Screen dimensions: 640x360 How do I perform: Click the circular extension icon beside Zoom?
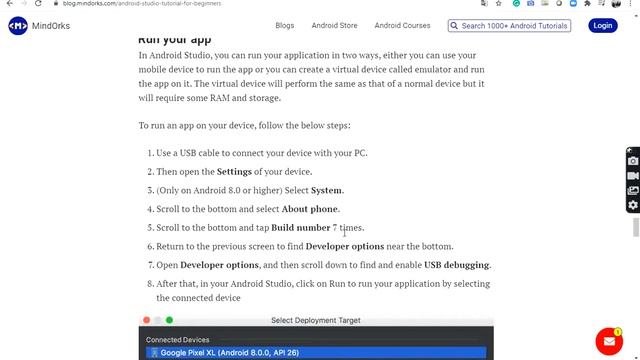(x=559, y=3)
